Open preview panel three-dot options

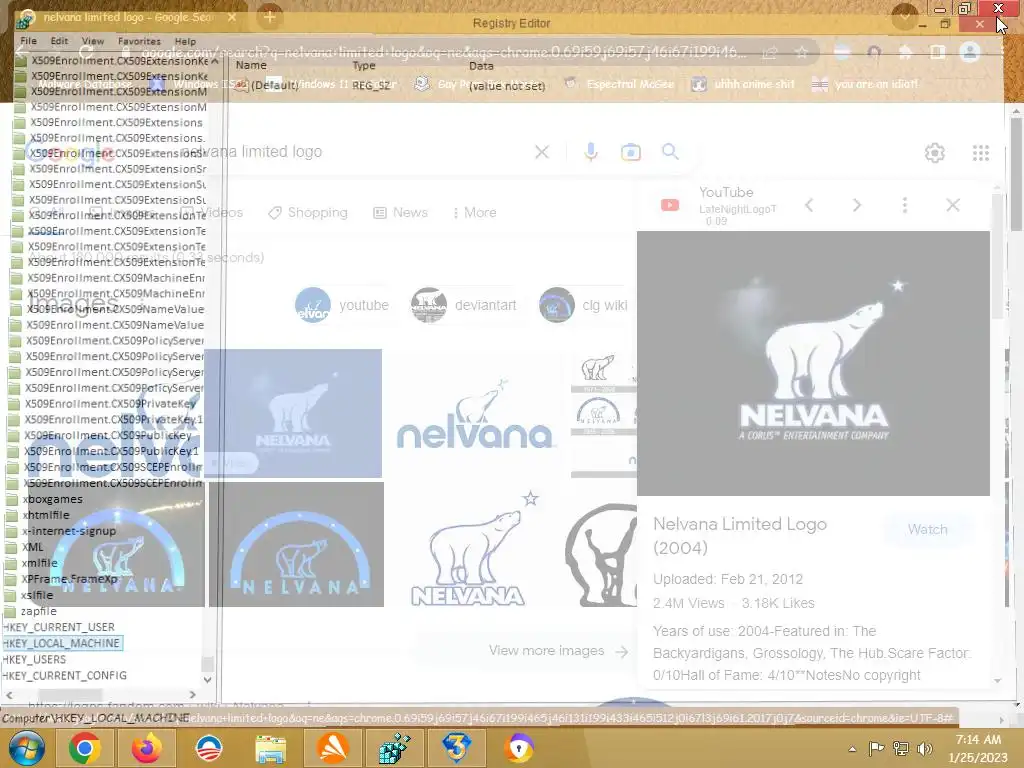point(904,205)
